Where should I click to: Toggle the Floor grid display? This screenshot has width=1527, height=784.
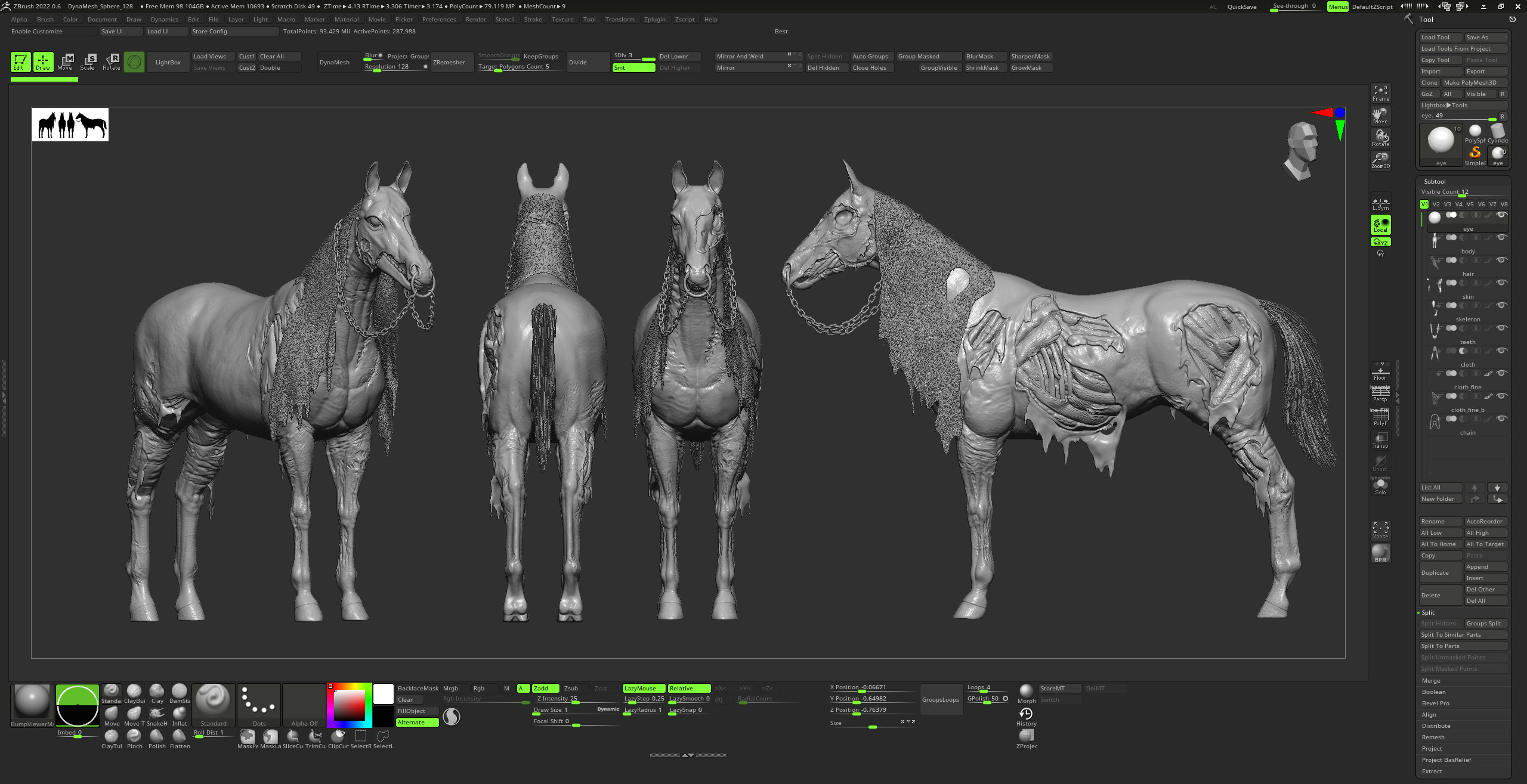1380,371
